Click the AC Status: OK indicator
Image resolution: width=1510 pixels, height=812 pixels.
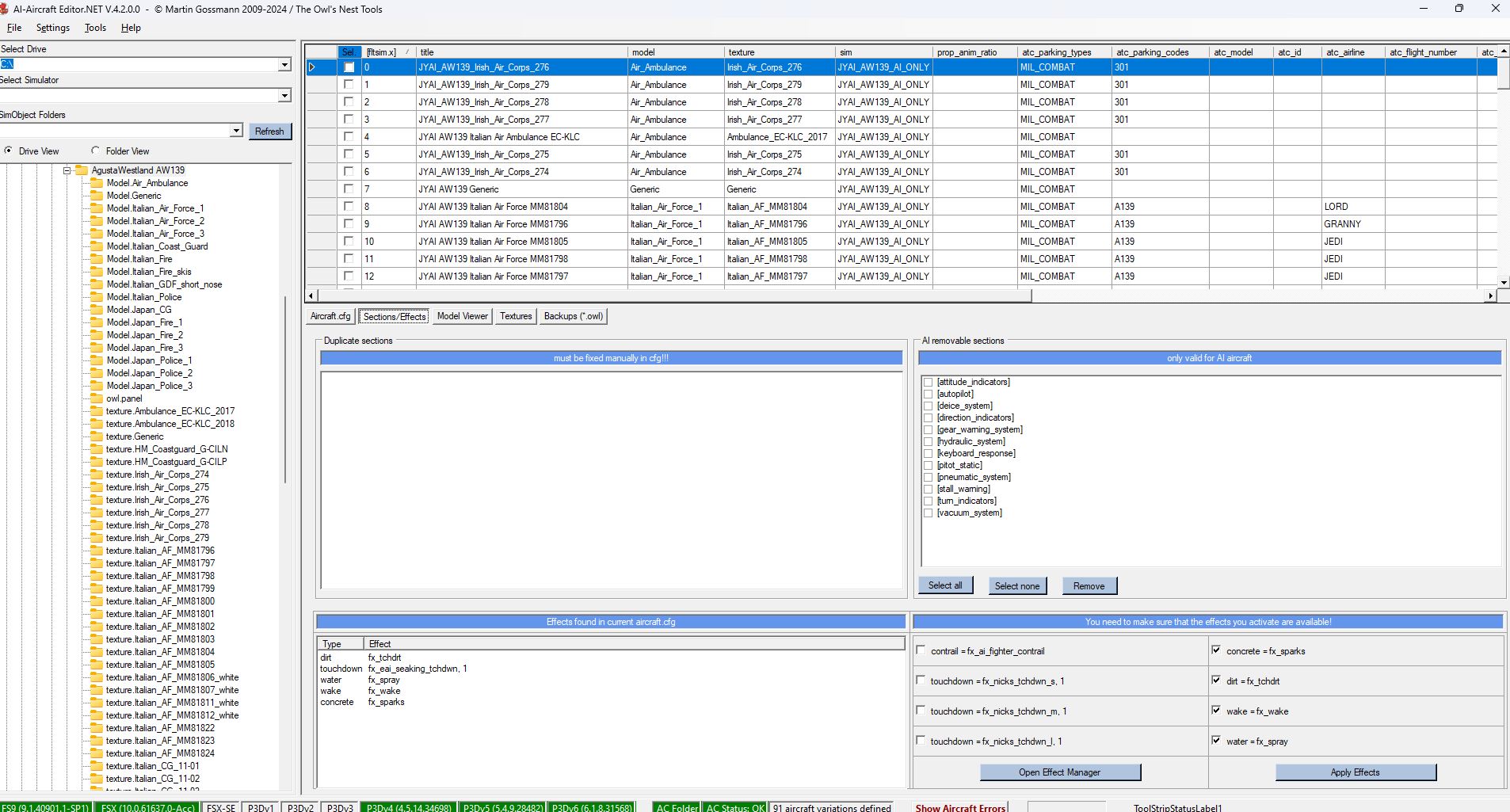pyautogui.click(x=735, y=808)
